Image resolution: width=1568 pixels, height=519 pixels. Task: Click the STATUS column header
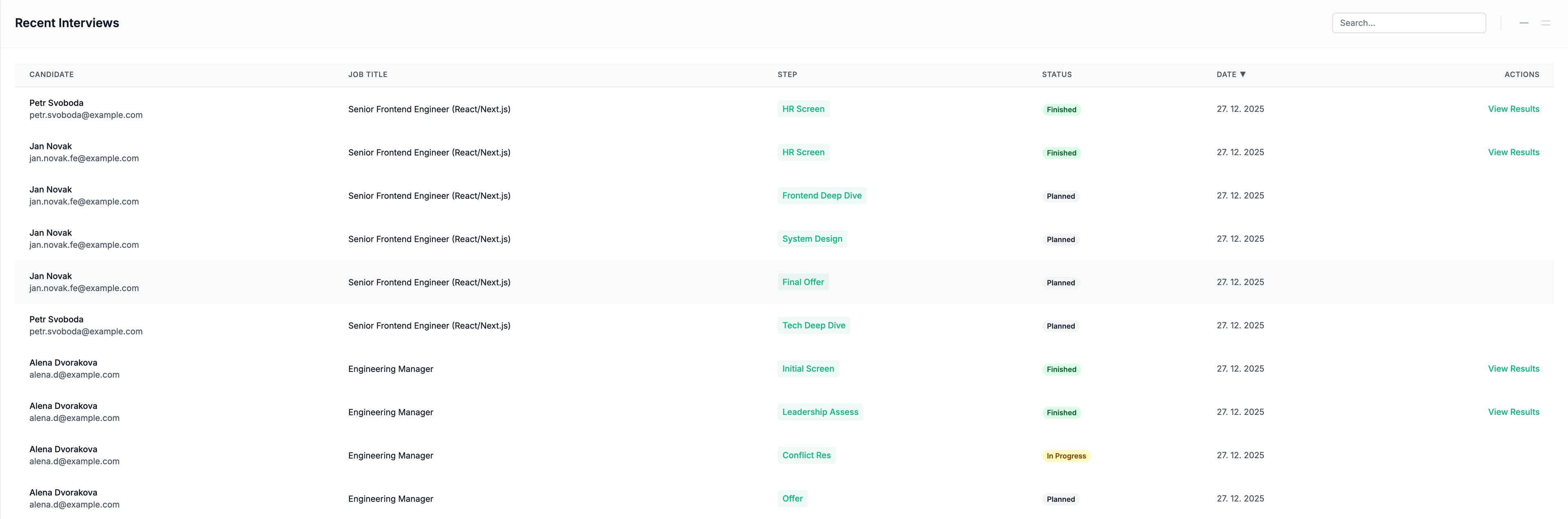[x=1056, y=74]
